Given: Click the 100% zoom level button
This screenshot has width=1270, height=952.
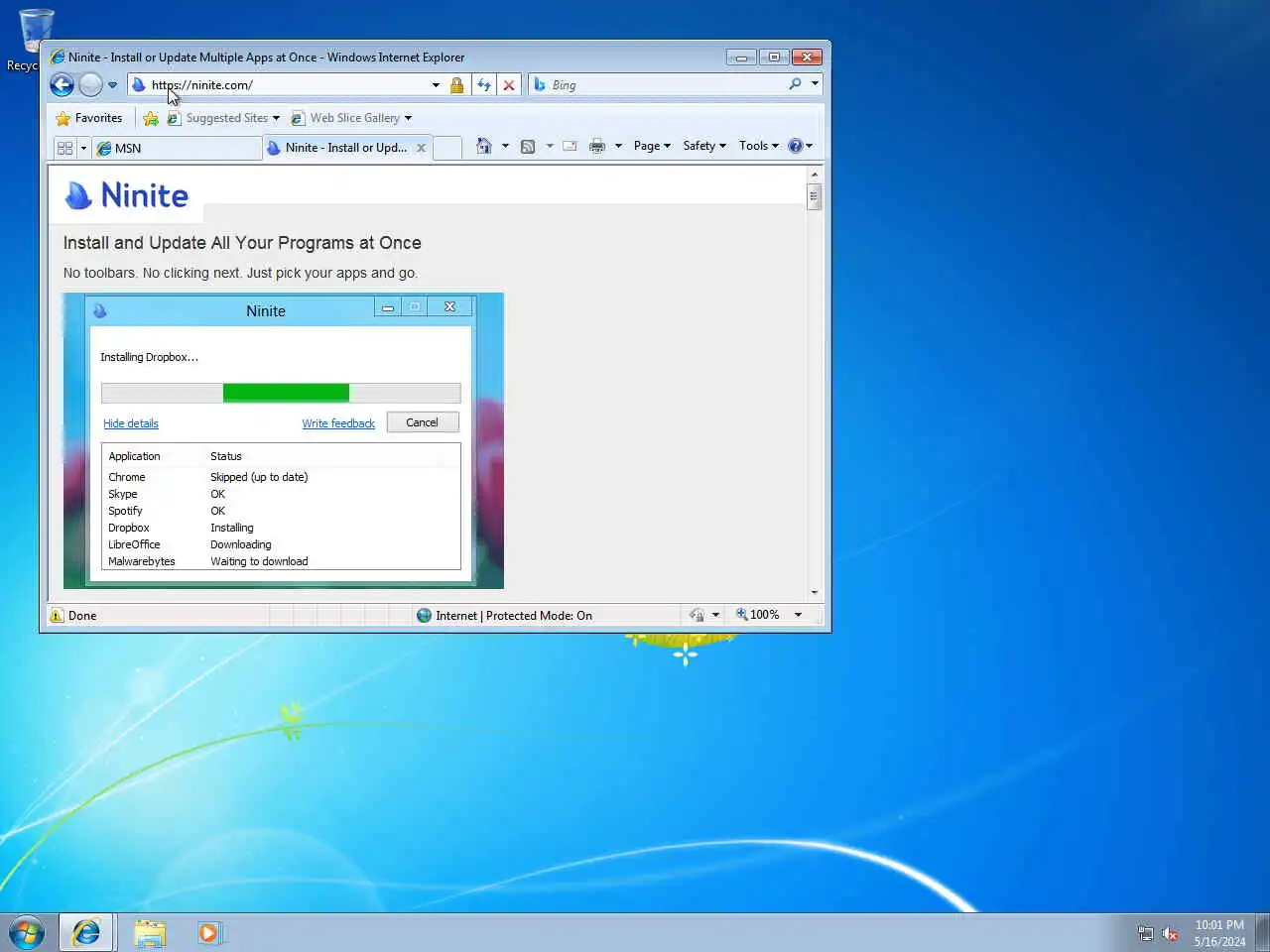Looking at the screenshot, I should click(x=758, y=615).
